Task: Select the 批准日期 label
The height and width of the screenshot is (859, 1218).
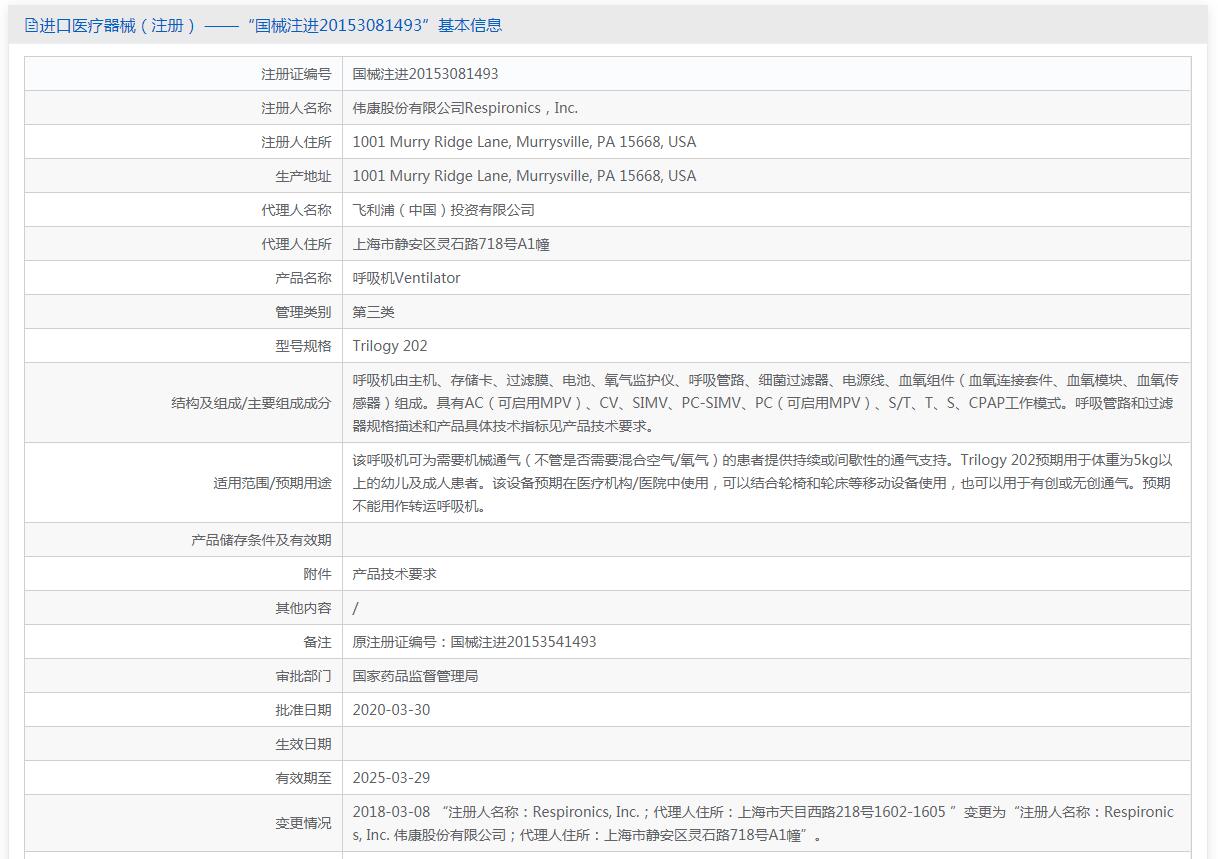Action: click(303, 710)
